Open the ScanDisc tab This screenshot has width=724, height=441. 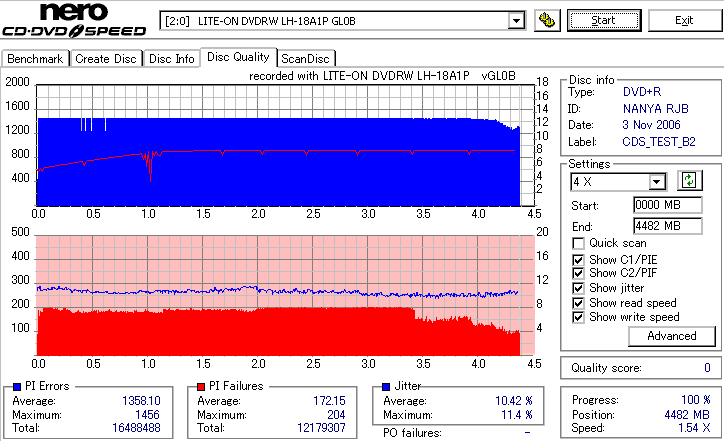click(305, 59)
